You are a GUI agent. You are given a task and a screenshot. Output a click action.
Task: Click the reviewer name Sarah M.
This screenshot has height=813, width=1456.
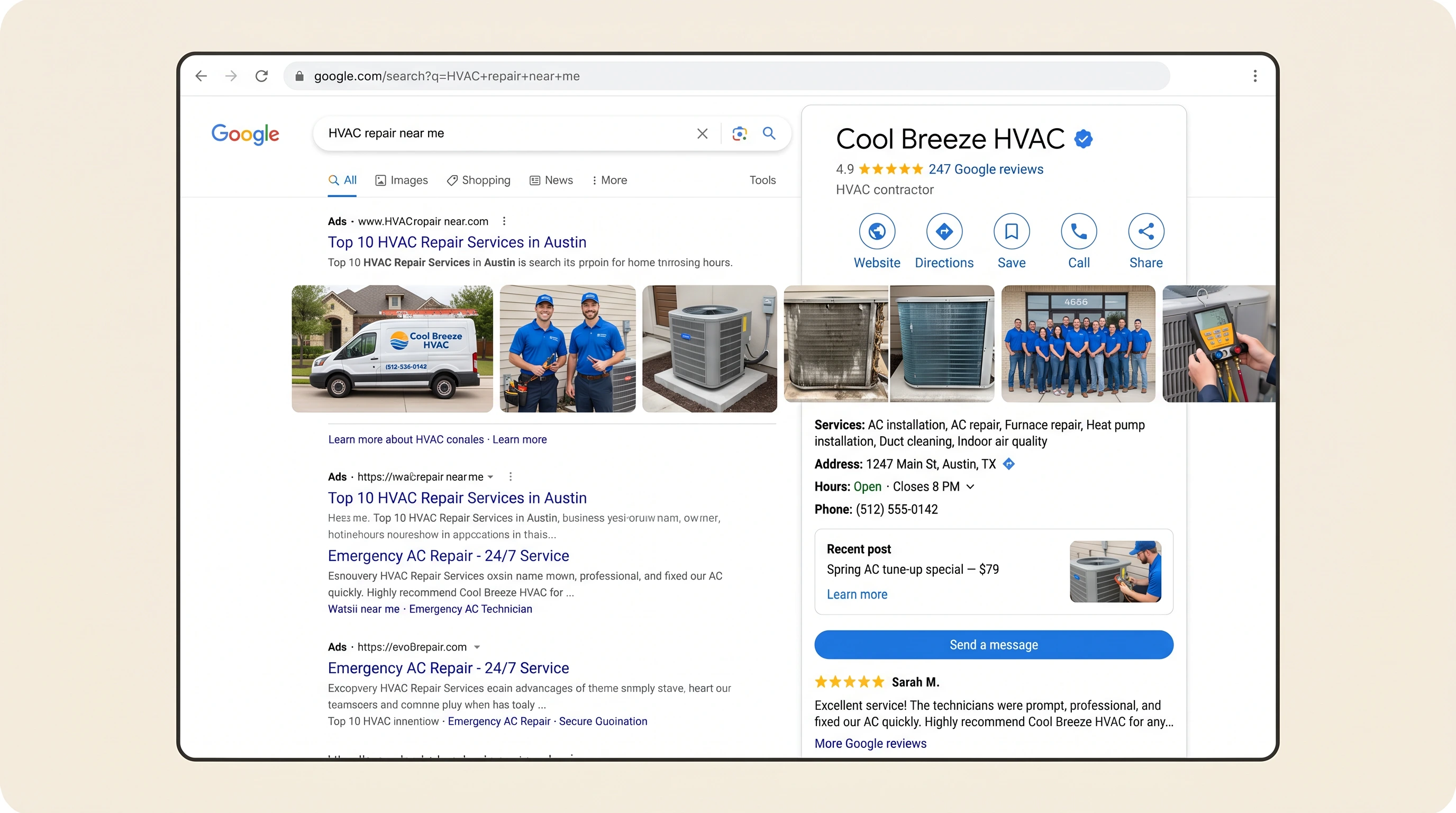tap(915, 682)
